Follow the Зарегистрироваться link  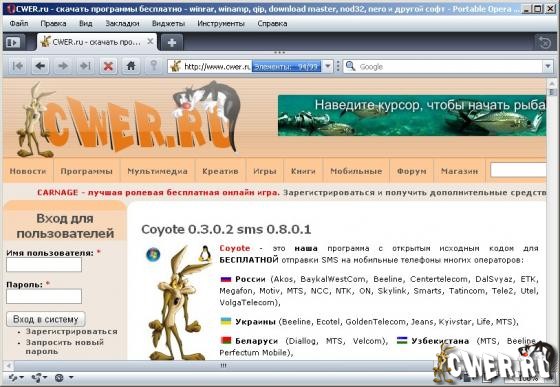(71, 331)
